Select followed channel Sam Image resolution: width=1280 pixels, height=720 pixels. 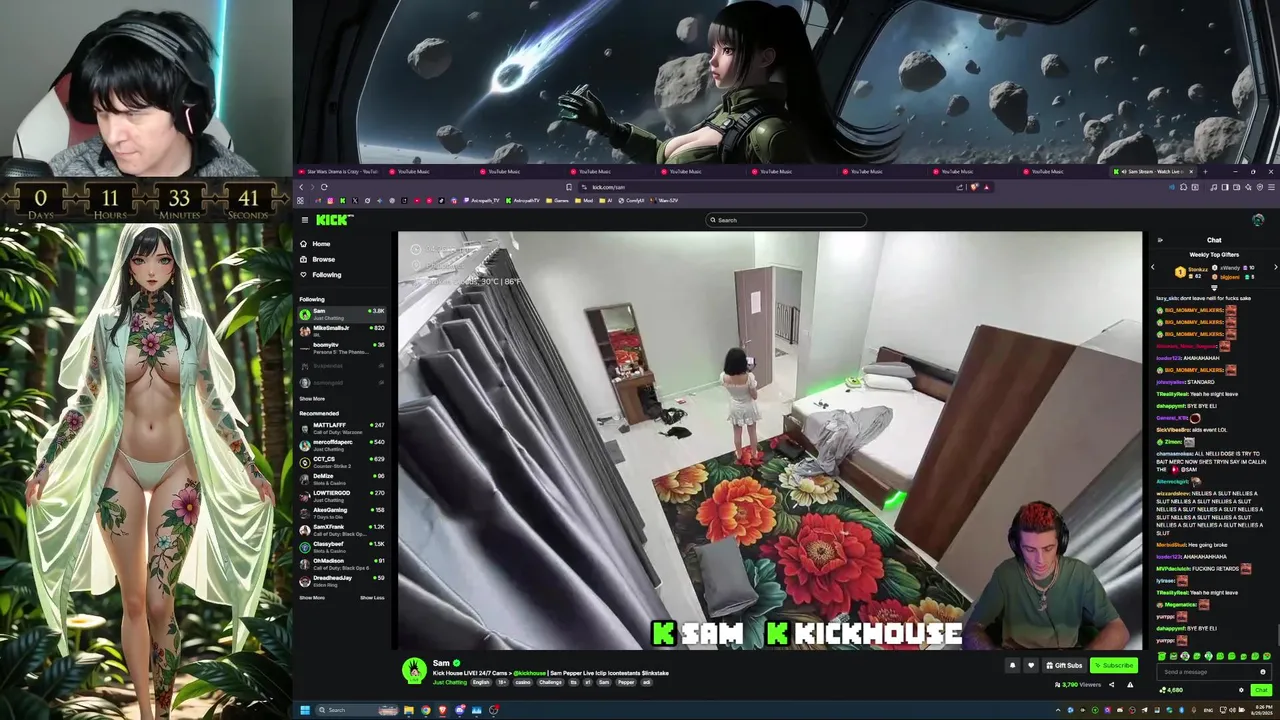click(342, 314)
